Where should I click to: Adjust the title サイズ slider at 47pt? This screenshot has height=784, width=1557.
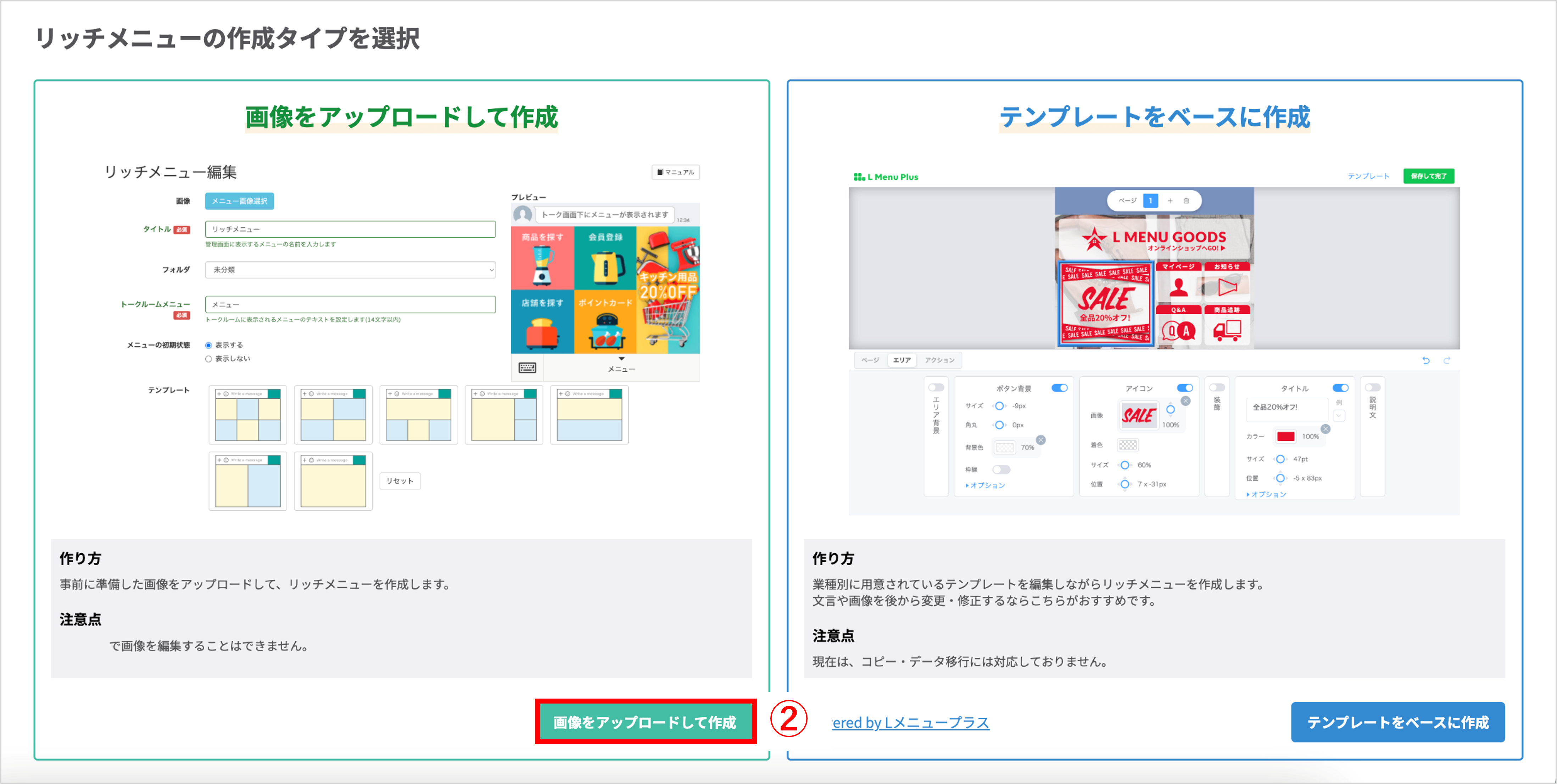click(x=1279, y=459)
